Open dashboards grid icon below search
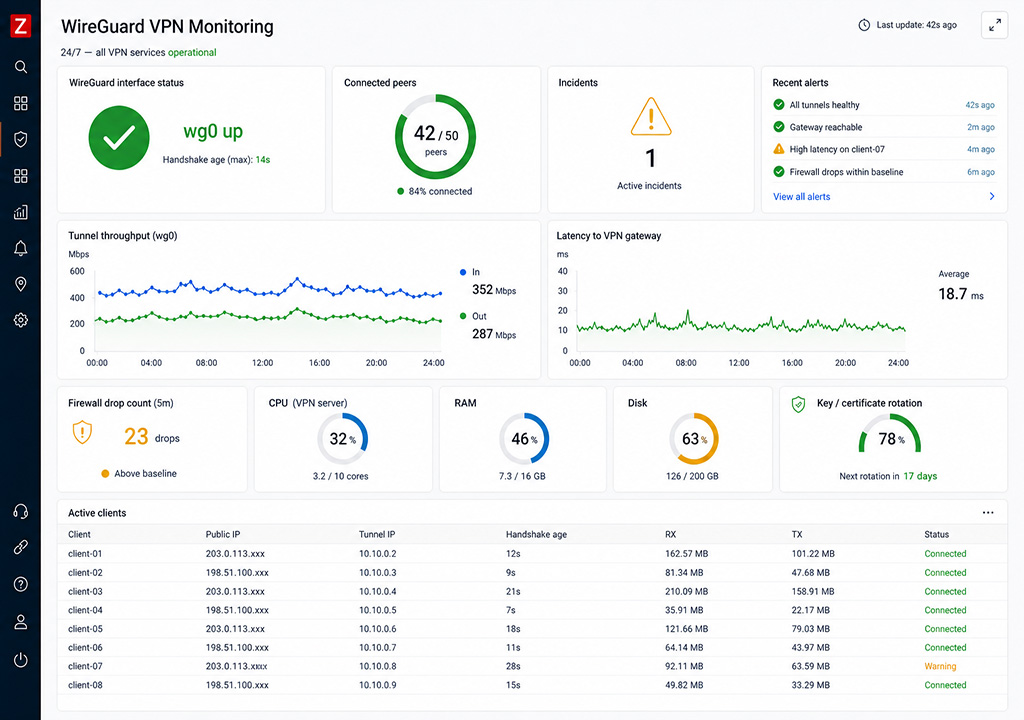The image size is (1024, 720). click(20, 103)
